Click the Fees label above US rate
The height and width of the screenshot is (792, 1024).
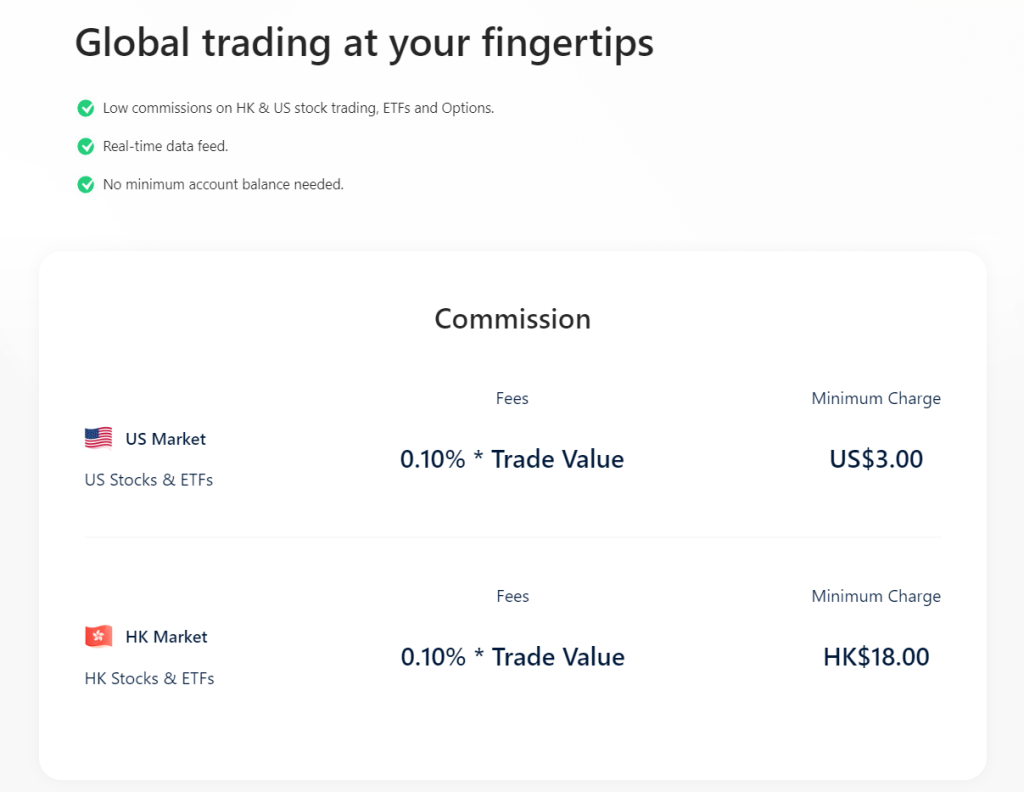(512, 398)
